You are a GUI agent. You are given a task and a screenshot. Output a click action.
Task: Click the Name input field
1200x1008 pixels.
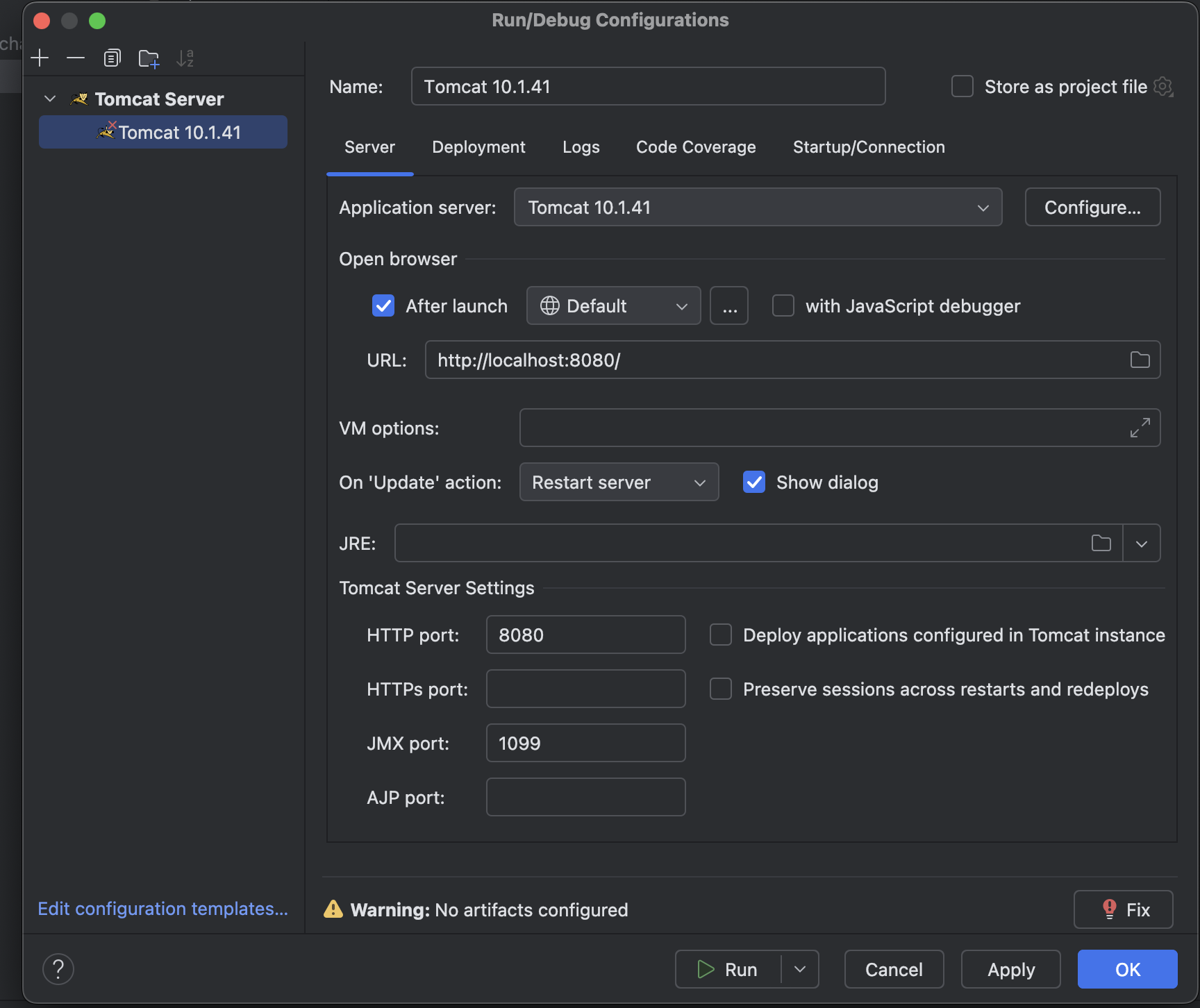pos(648,86)
